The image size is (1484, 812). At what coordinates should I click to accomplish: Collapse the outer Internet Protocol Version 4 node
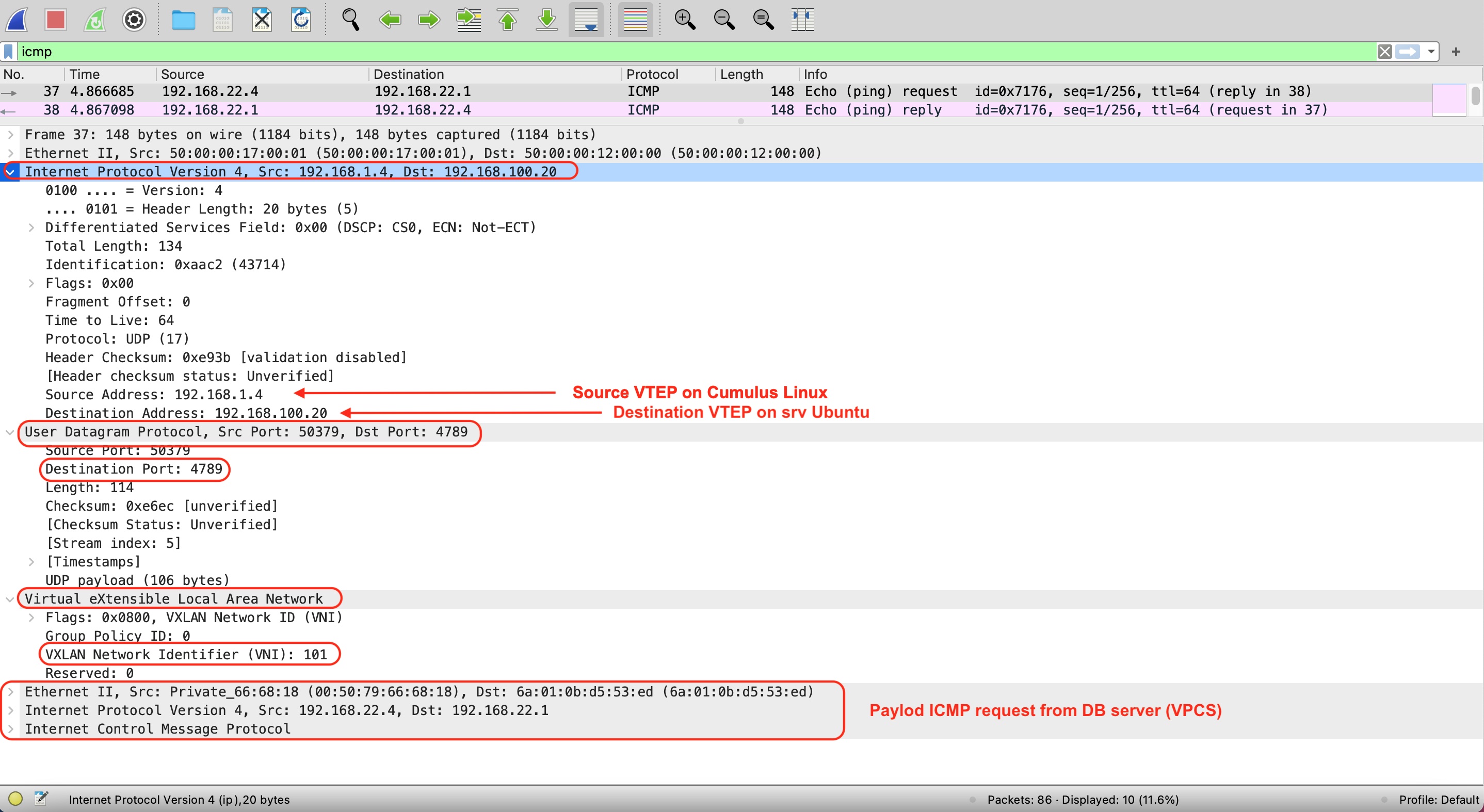click(x=10, y=172)
